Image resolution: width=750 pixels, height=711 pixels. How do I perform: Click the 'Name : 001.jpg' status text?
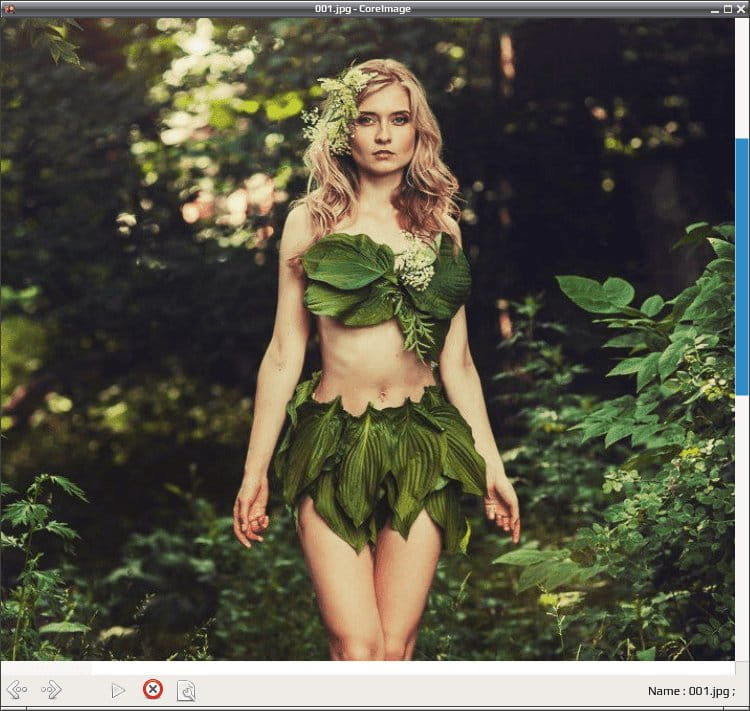(x=691, y=691)
